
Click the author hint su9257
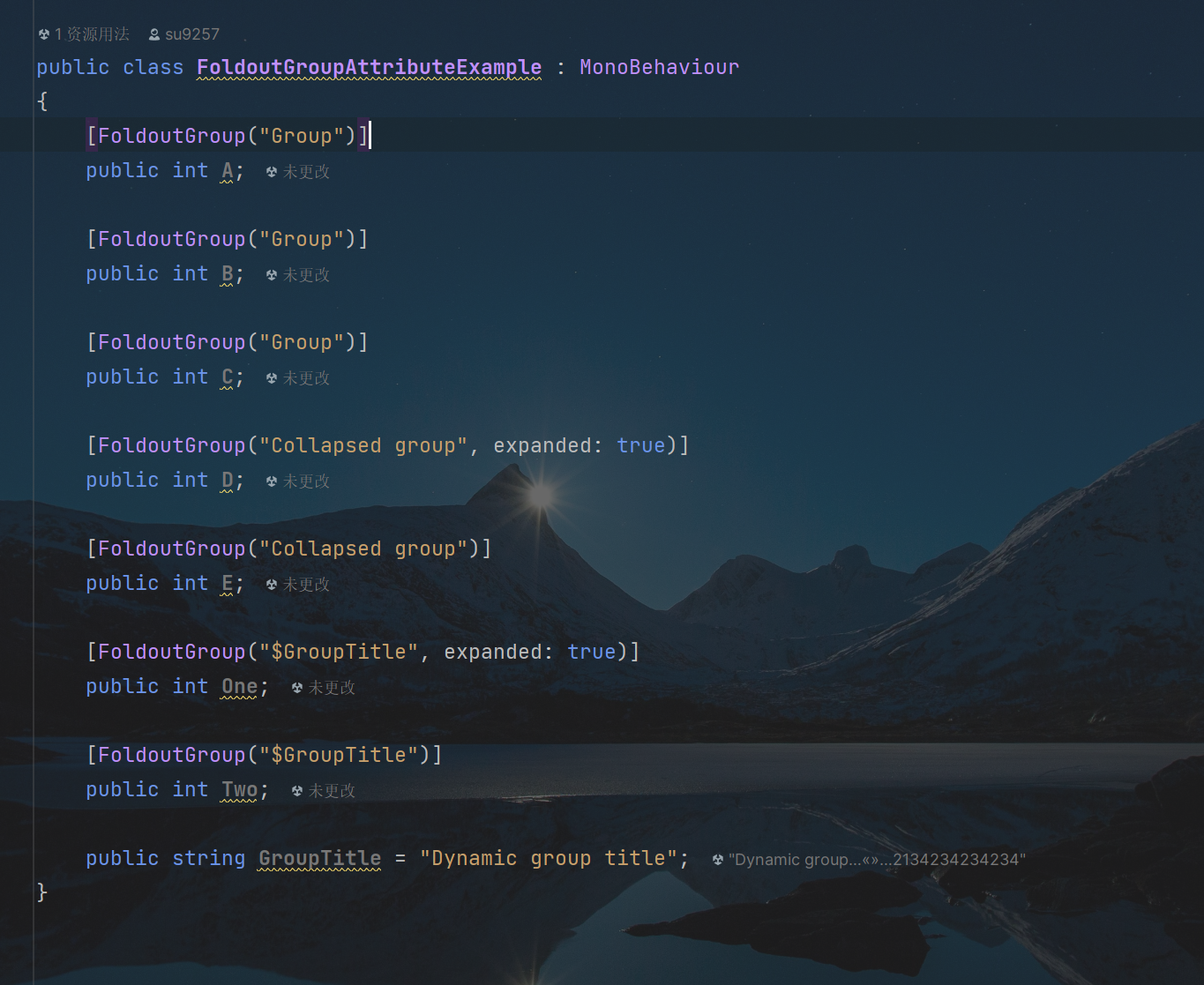coord(192,34)
